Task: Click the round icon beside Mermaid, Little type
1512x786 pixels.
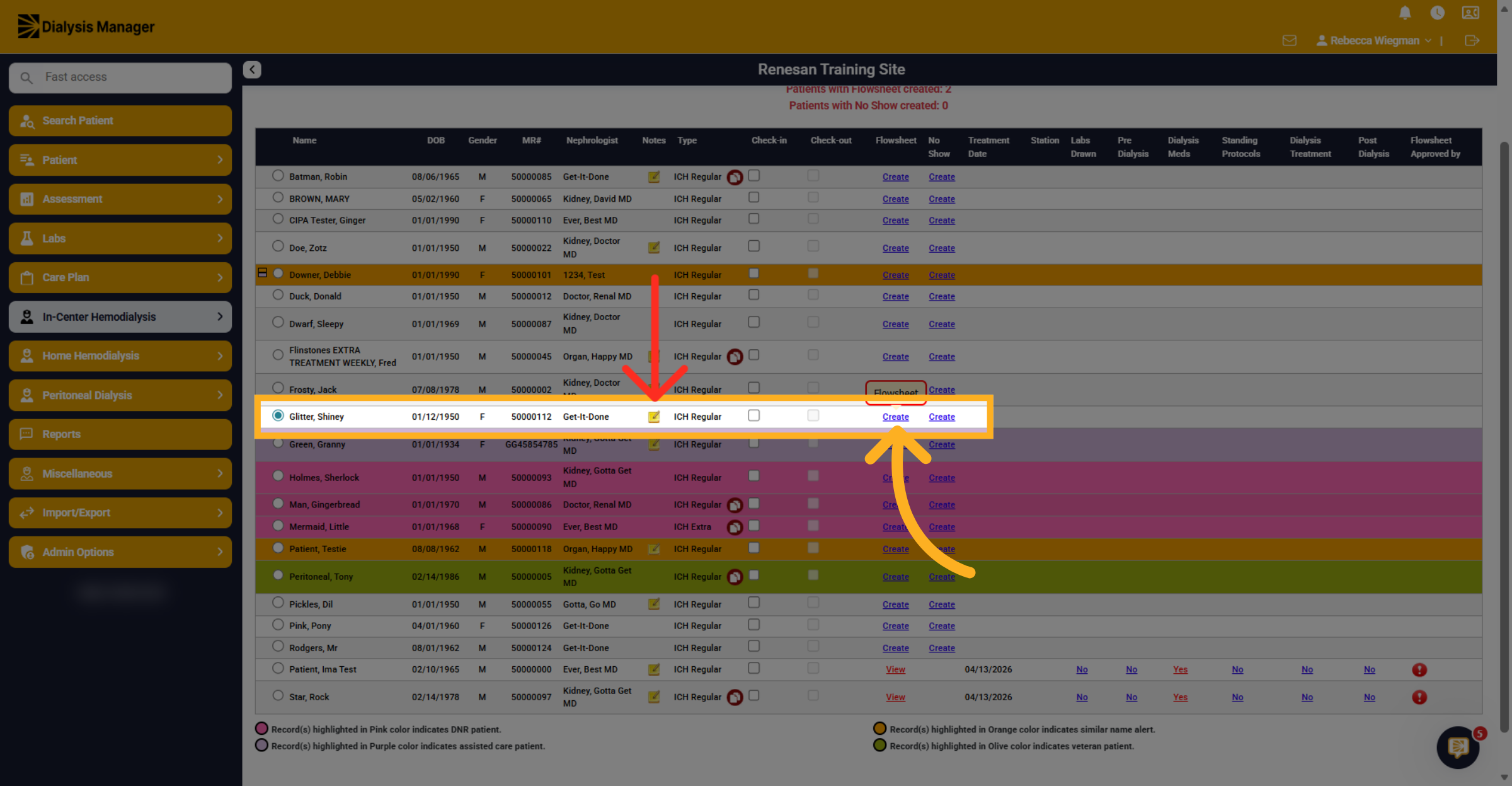Action: click(x=735, y=527)
